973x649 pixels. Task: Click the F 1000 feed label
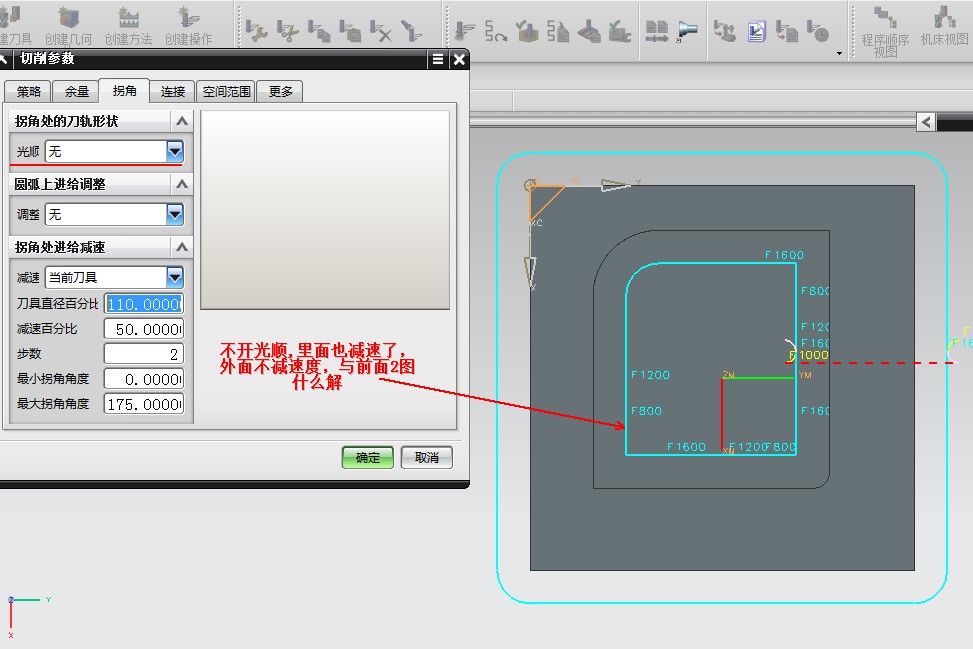tap(809, 355)
